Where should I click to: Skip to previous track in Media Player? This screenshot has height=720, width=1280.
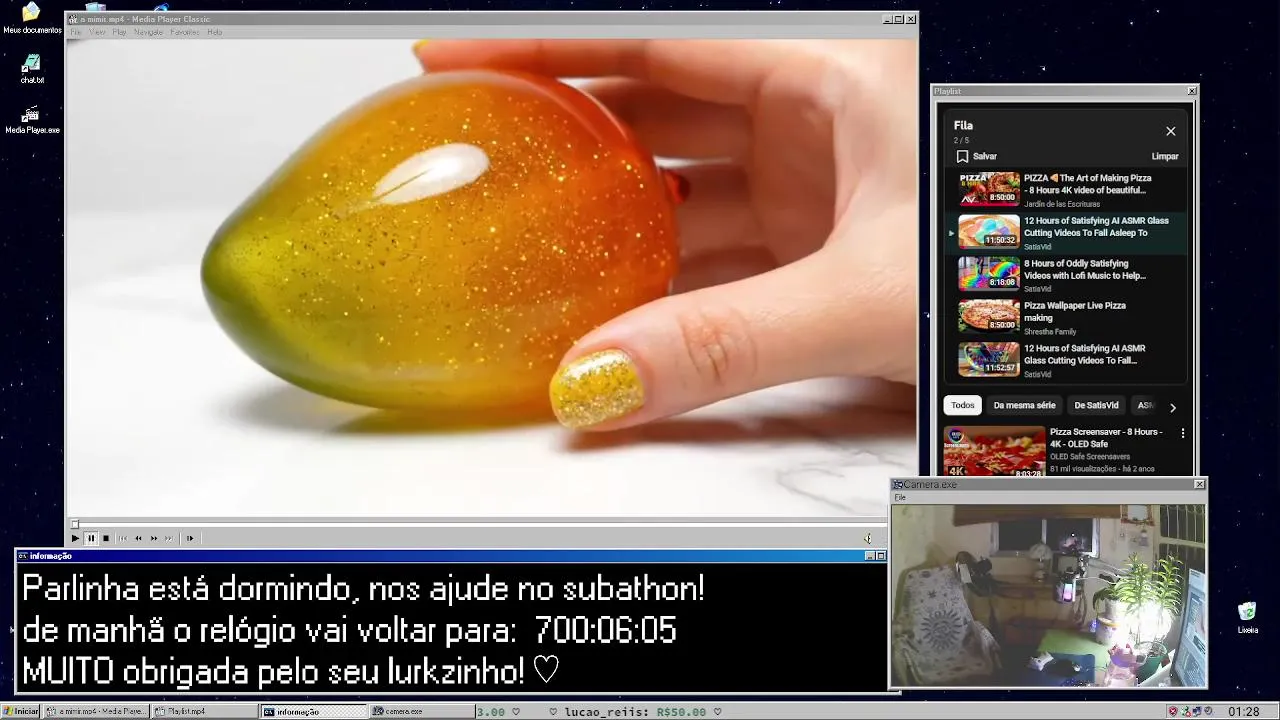[123, 538]
